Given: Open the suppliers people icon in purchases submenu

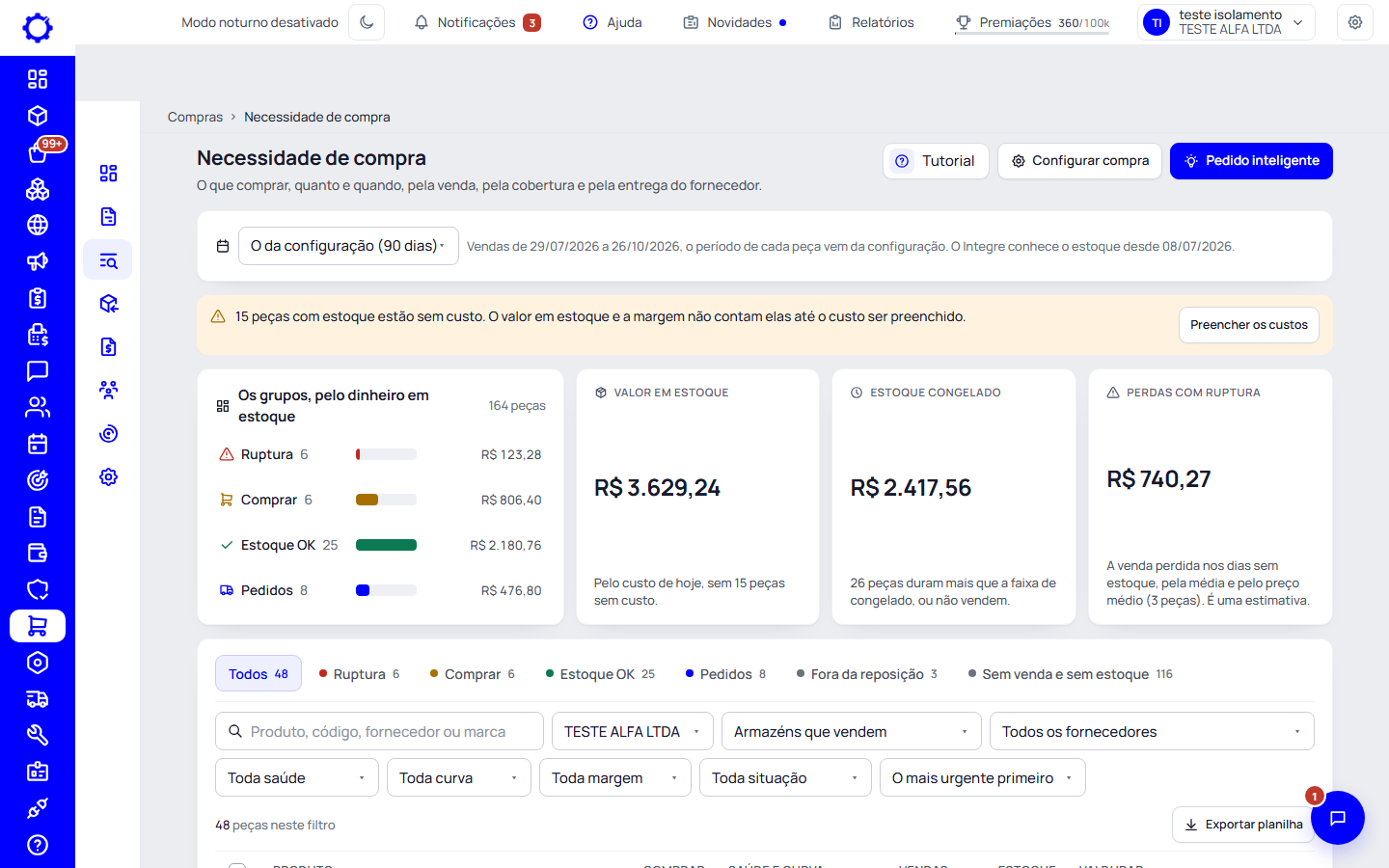Looking at the screenshot, I should pyautogui.click(x=108, y=391).
